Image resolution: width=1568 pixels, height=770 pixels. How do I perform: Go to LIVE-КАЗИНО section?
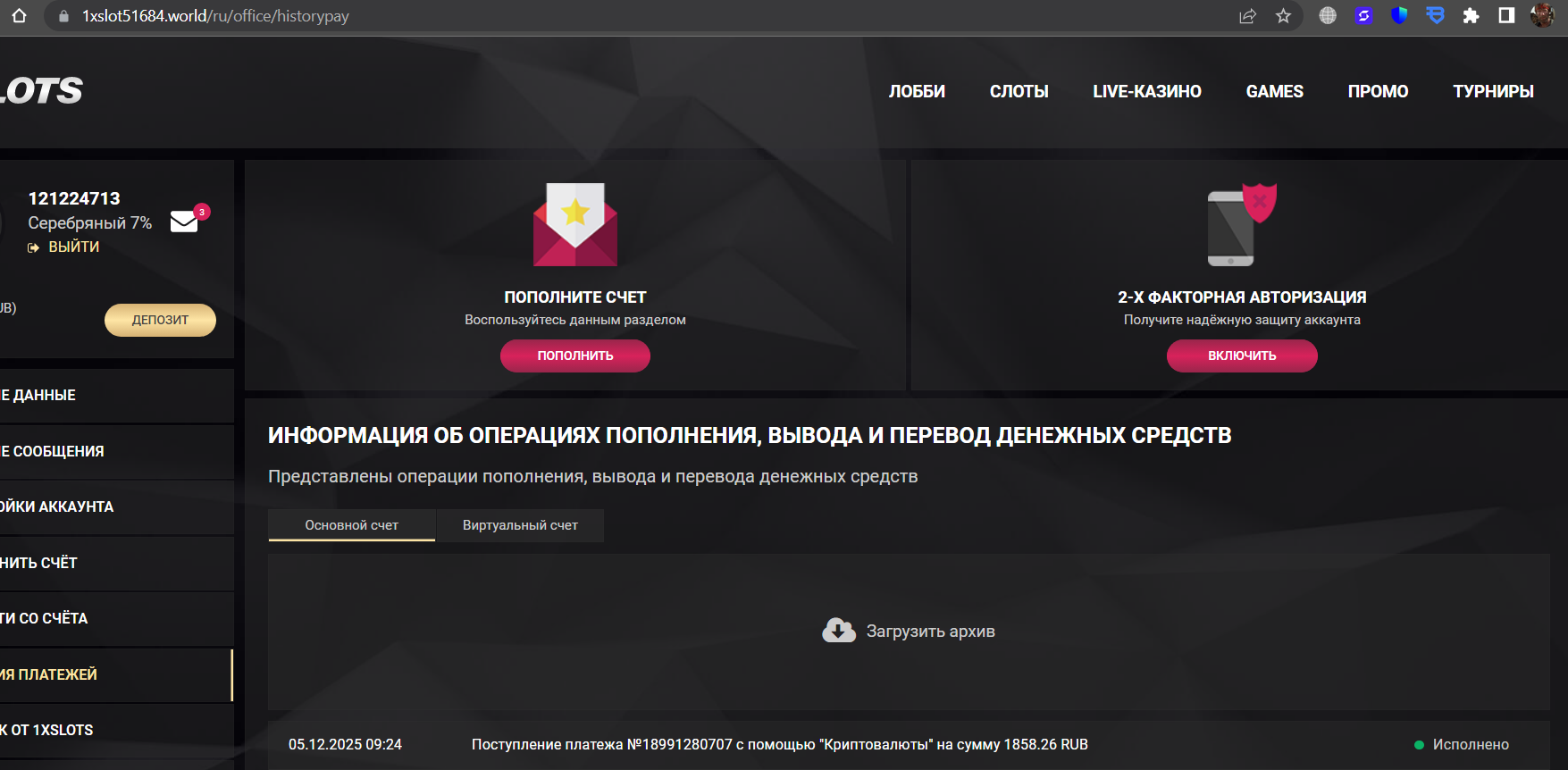1147,91
